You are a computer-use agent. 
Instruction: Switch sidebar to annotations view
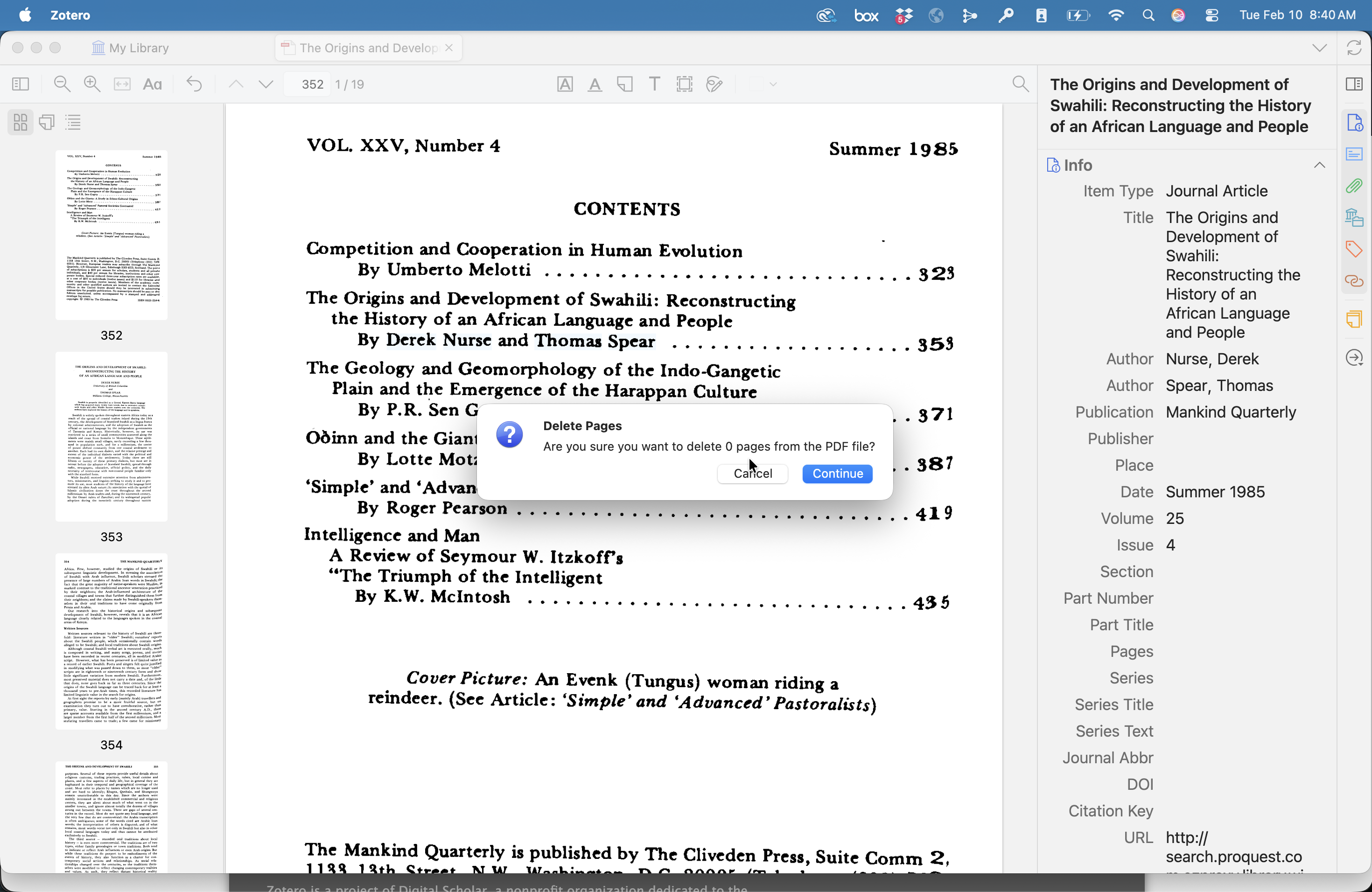click(x=47, y=122)
